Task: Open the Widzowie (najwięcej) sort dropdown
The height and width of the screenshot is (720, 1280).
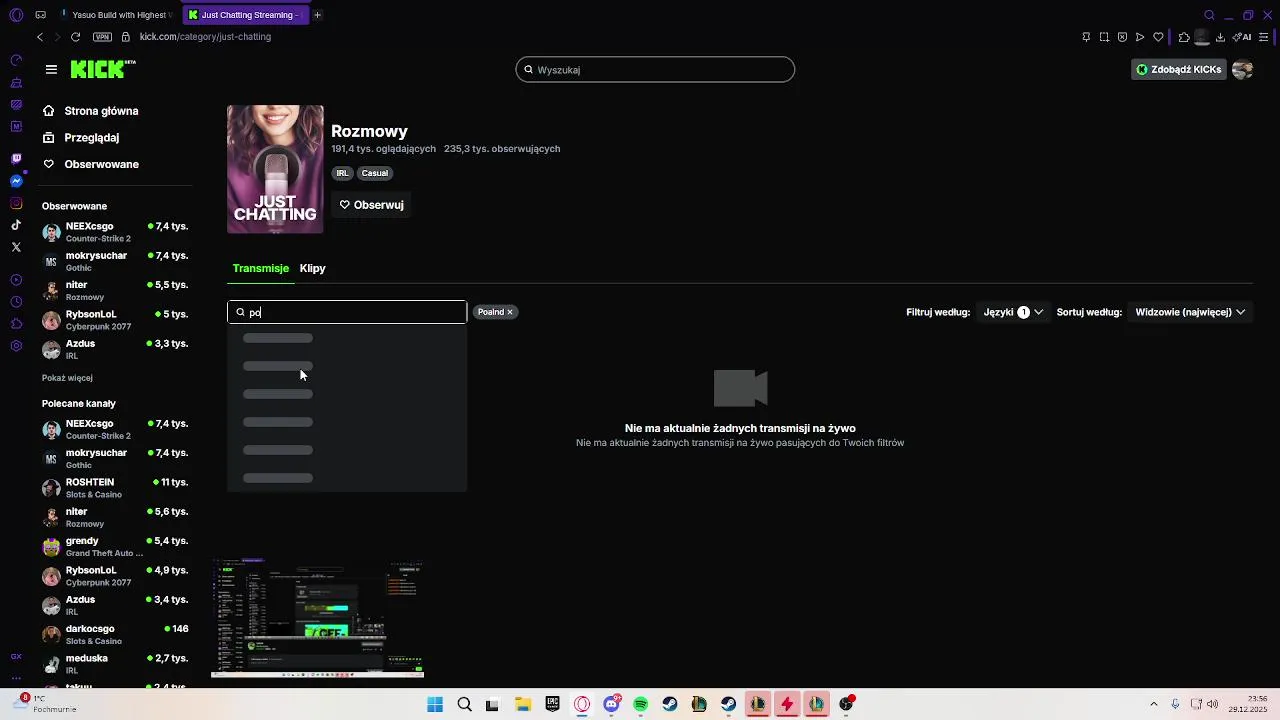Action: 1190,312
